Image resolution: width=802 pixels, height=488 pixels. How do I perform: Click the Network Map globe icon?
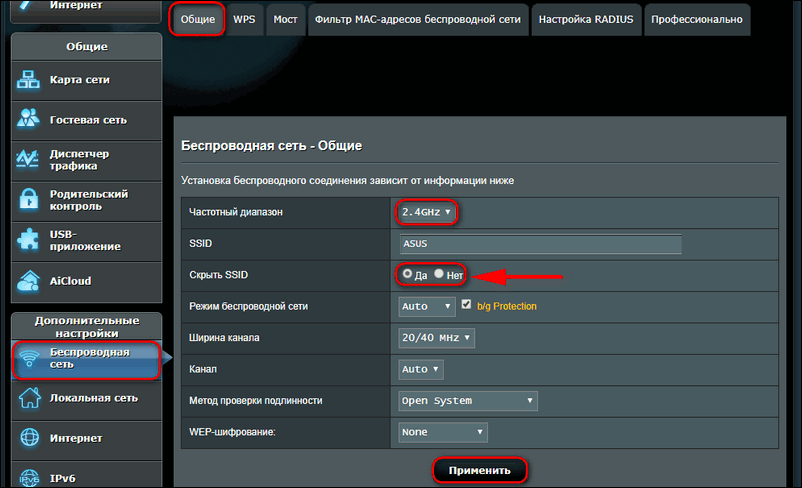pos(28,80)
